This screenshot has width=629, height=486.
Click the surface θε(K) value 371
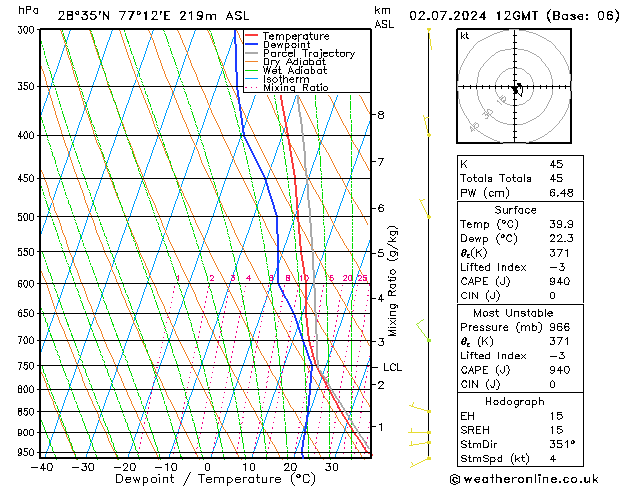(x=560, y=253)
